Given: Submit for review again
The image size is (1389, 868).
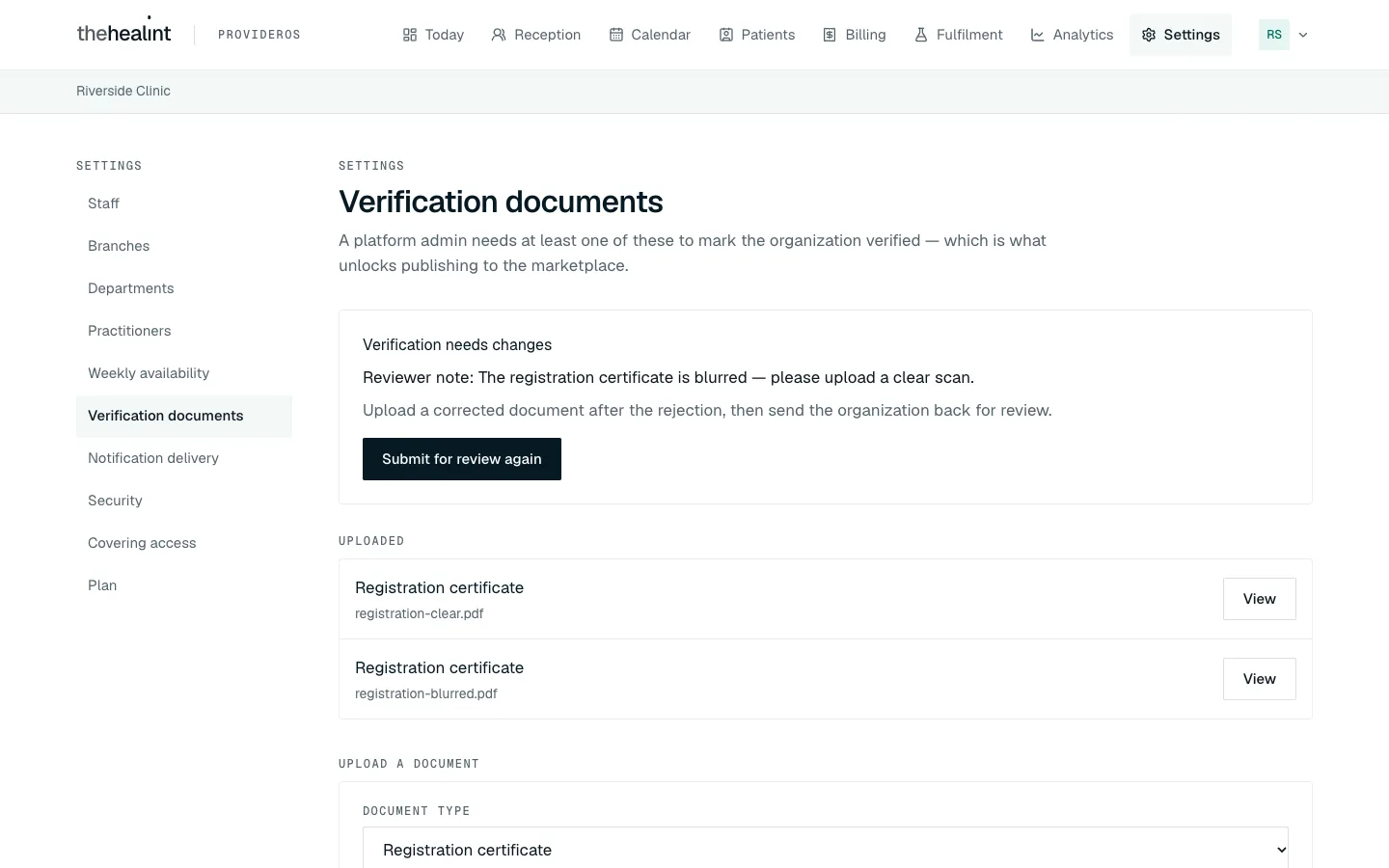Looking at the screenshot, I should click(x=462, y=459).
